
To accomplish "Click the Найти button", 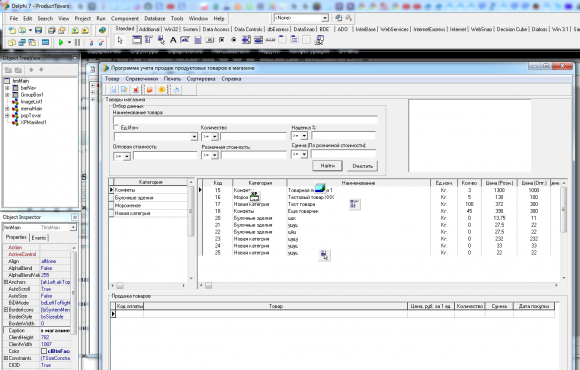I will coord(327,166).
